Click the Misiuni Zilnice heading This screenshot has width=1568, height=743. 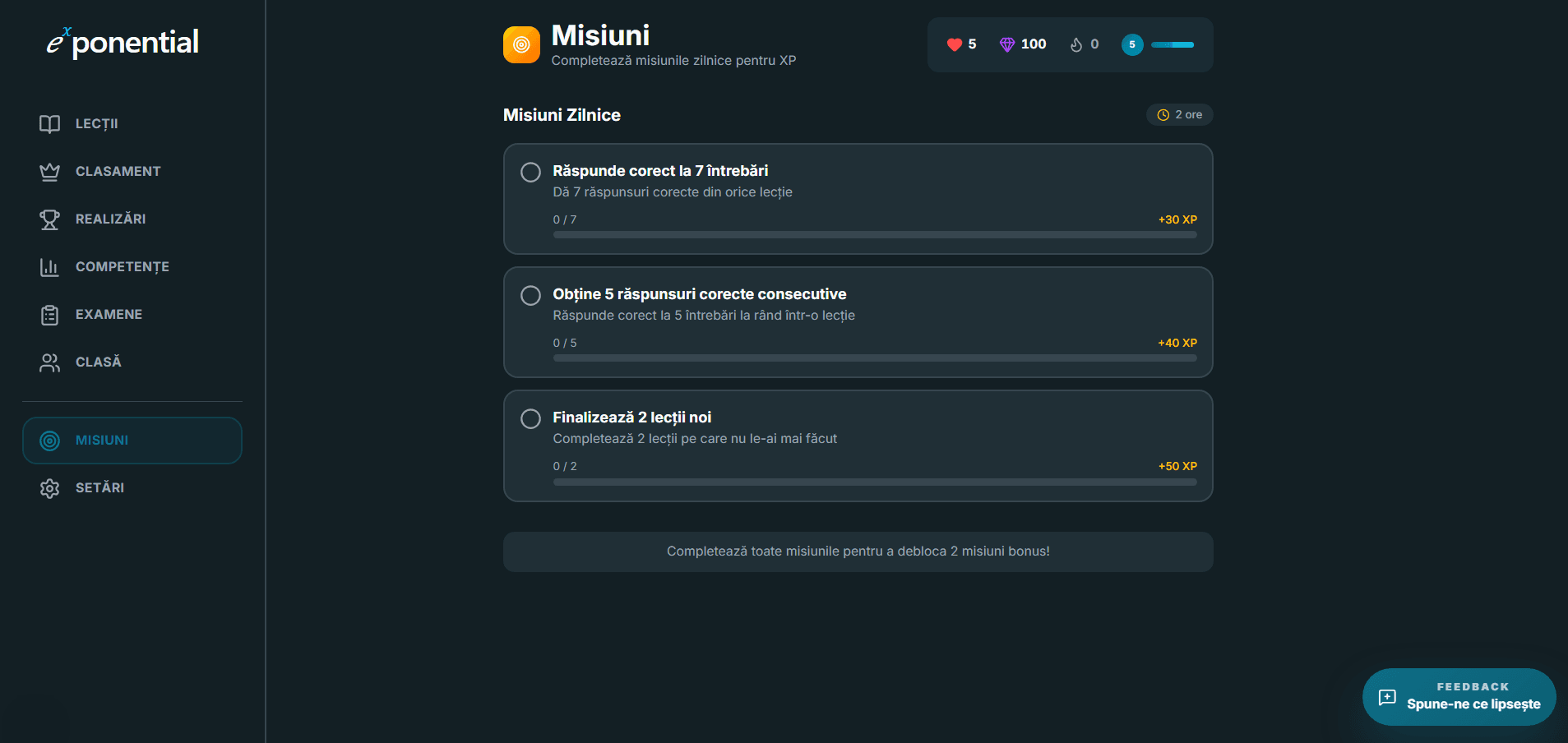tap(562, 115)
